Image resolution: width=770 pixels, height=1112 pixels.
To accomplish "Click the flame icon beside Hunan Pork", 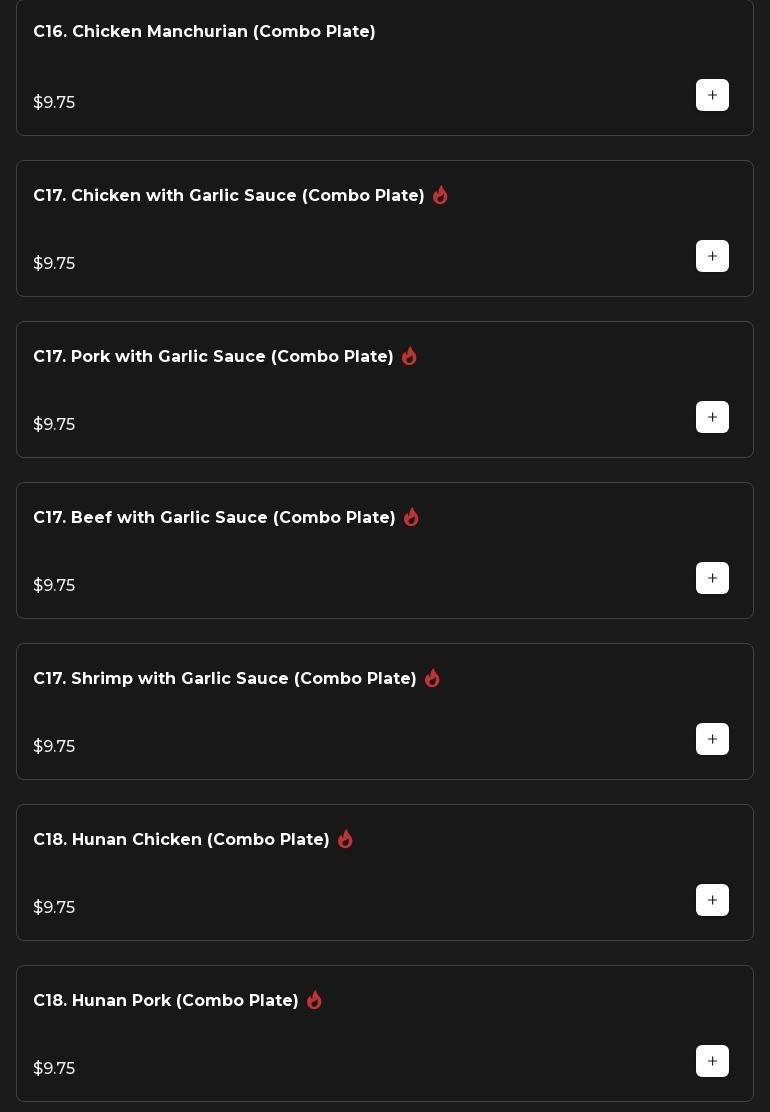I will click(314, 1000).
